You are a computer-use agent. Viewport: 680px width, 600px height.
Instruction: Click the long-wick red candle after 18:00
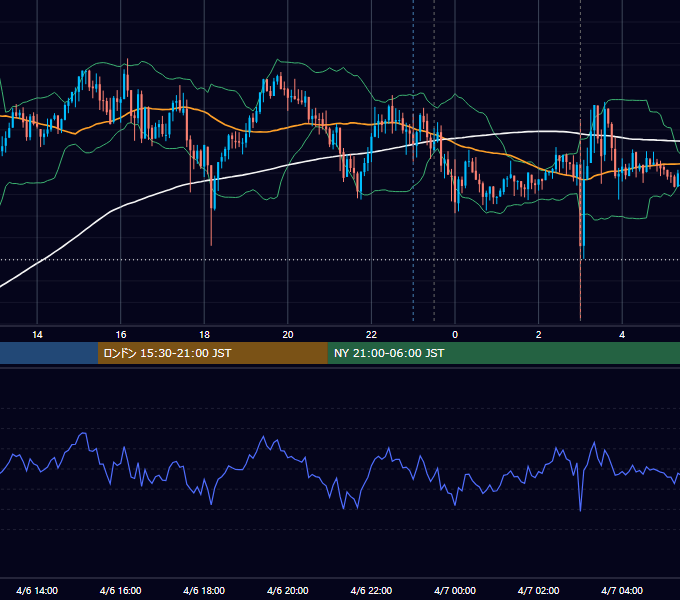[211, 204]
